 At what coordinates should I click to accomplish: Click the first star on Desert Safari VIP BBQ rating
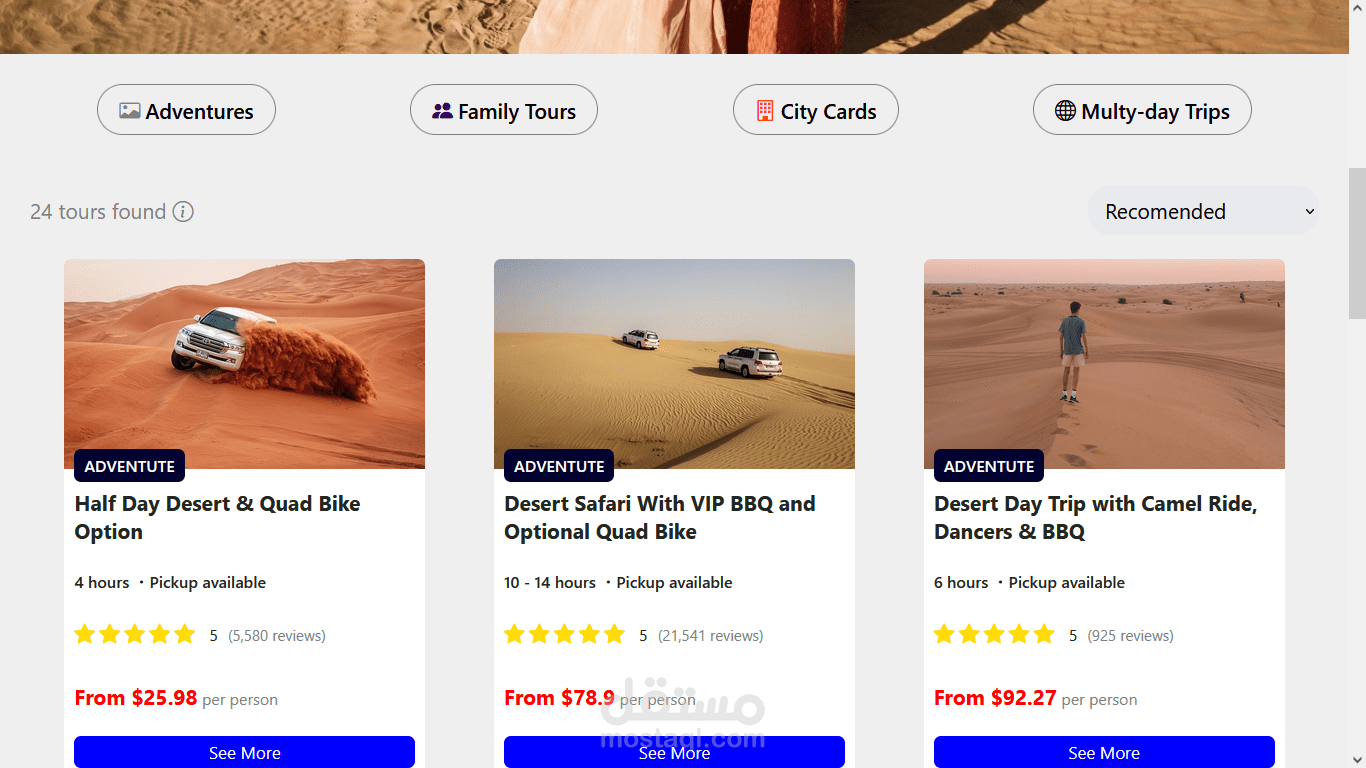pos(515,635)
